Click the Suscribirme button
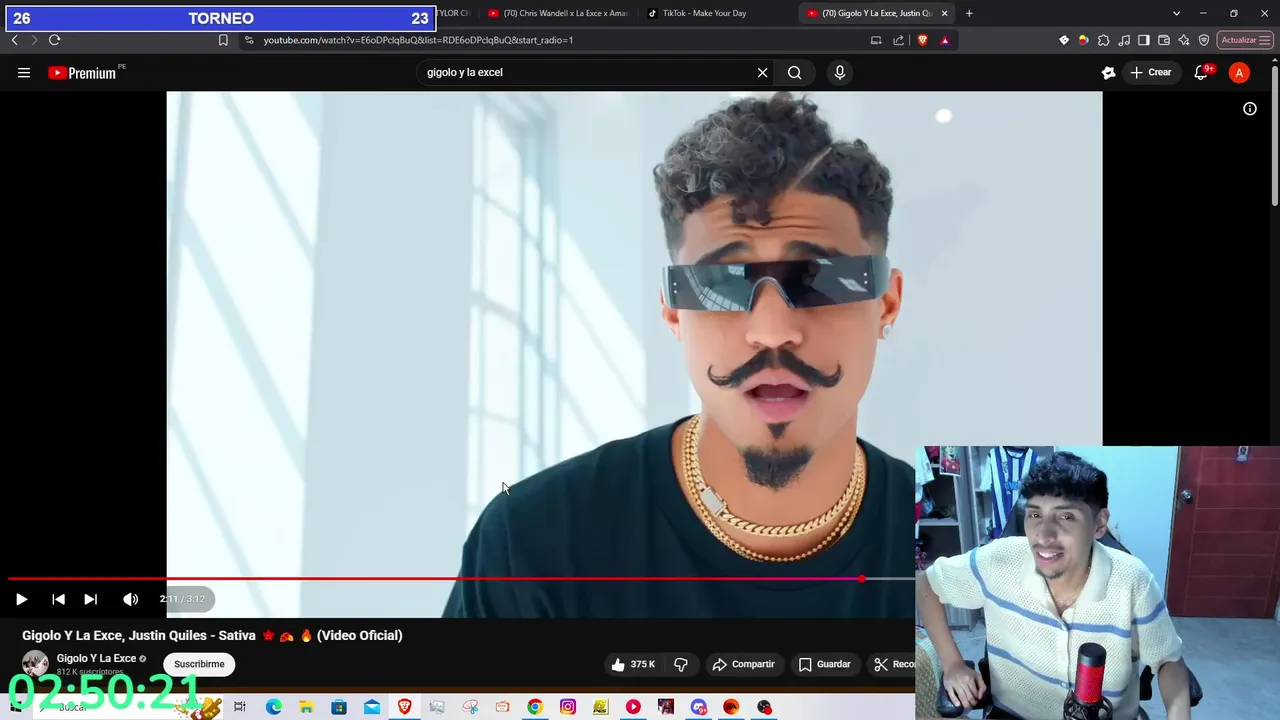 tap(199, 664)
